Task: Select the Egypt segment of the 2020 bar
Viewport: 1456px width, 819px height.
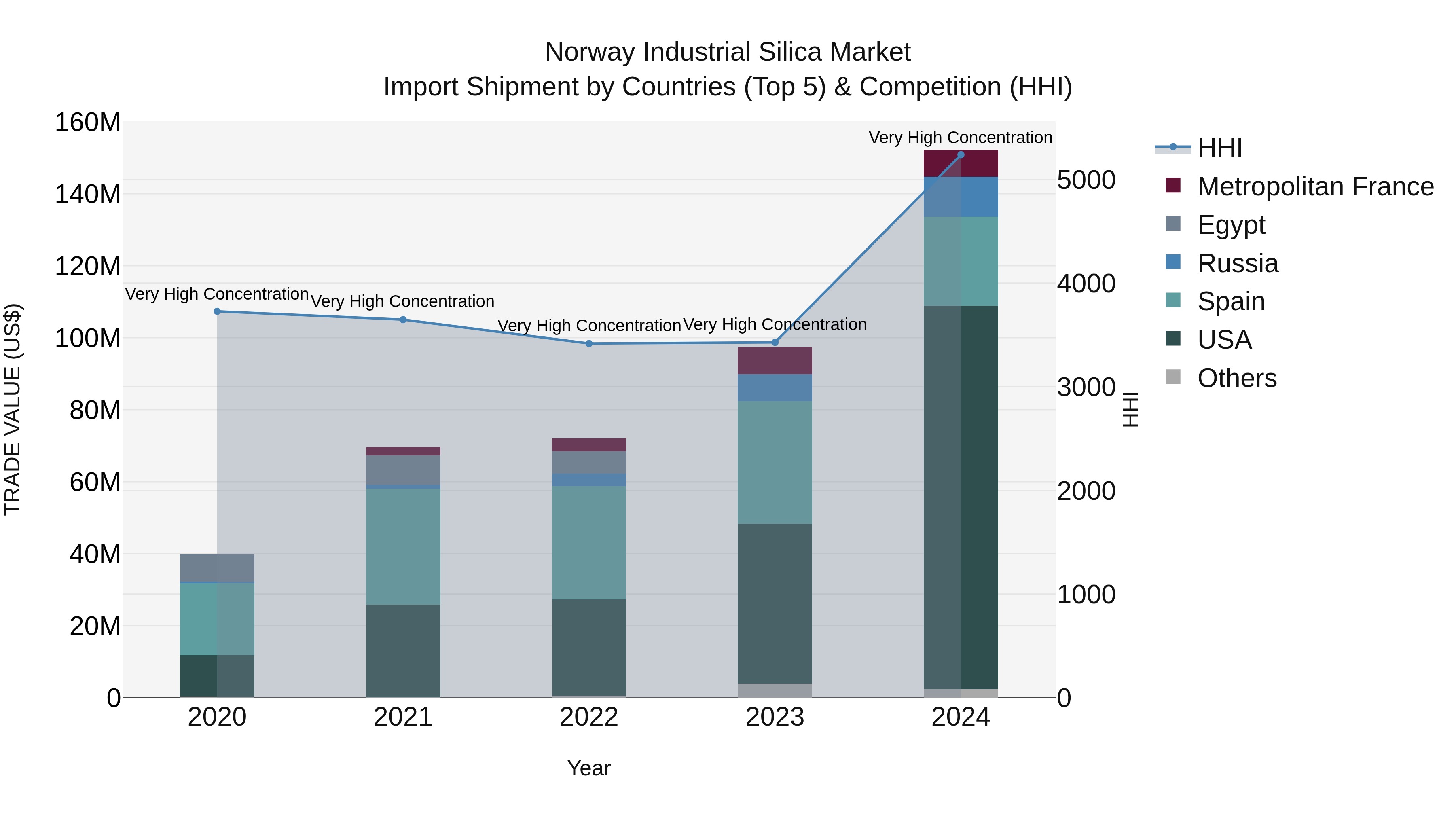Action: pyautogui.click(x=217, y=568)
